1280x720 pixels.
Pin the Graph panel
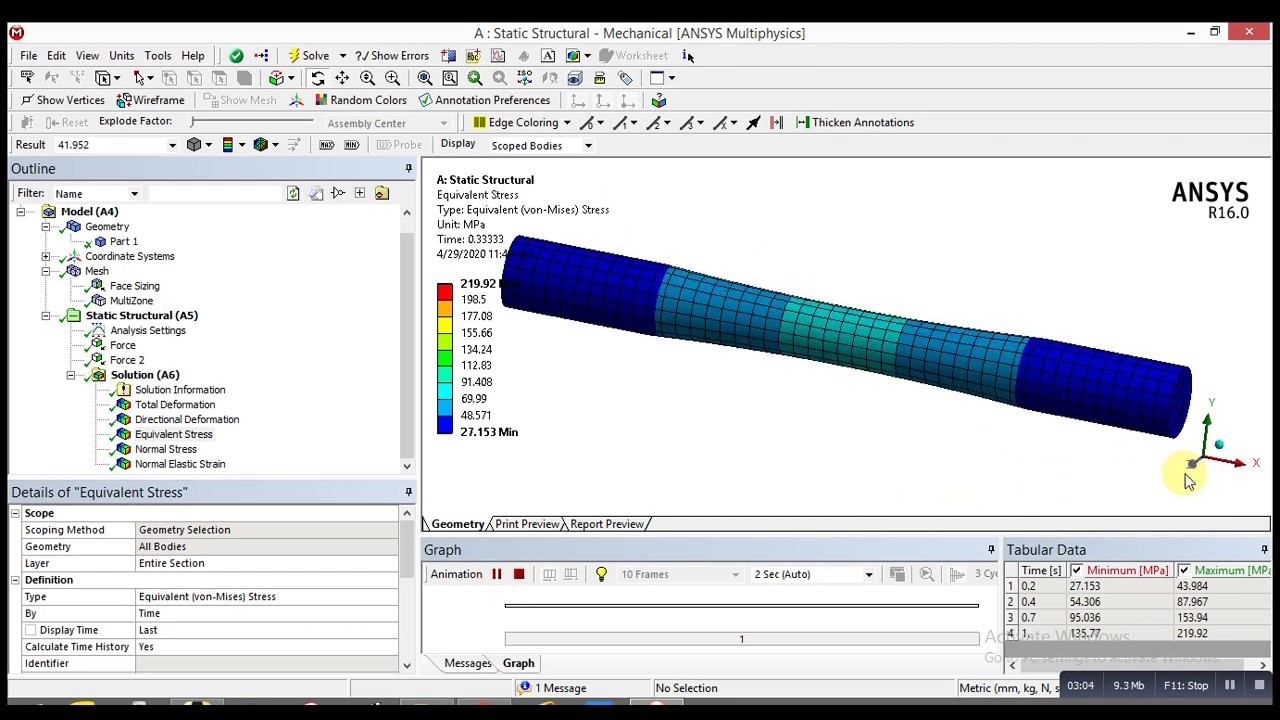[x=991, y=550]
